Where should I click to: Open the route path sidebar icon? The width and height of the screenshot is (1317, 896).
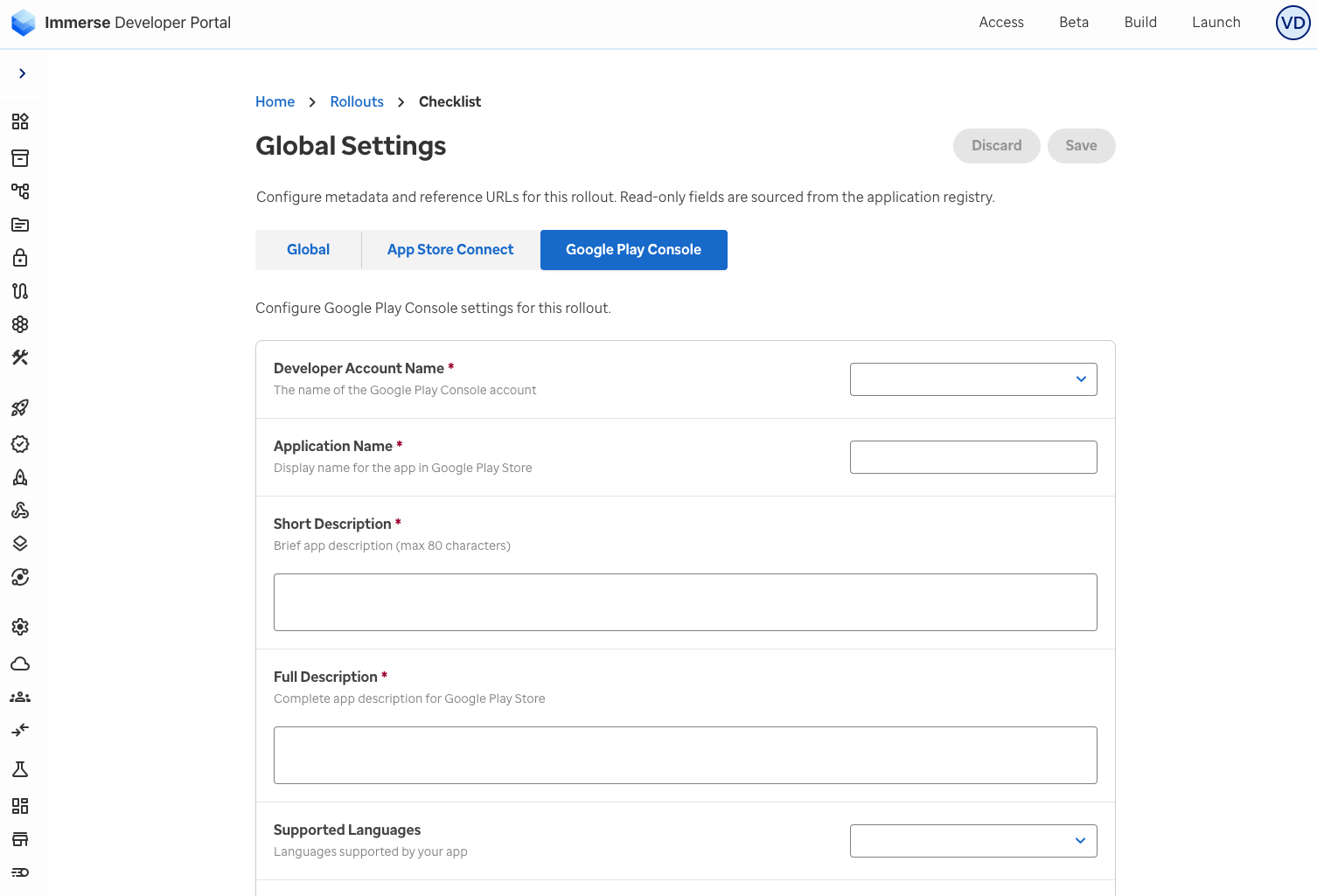(20, 291)
